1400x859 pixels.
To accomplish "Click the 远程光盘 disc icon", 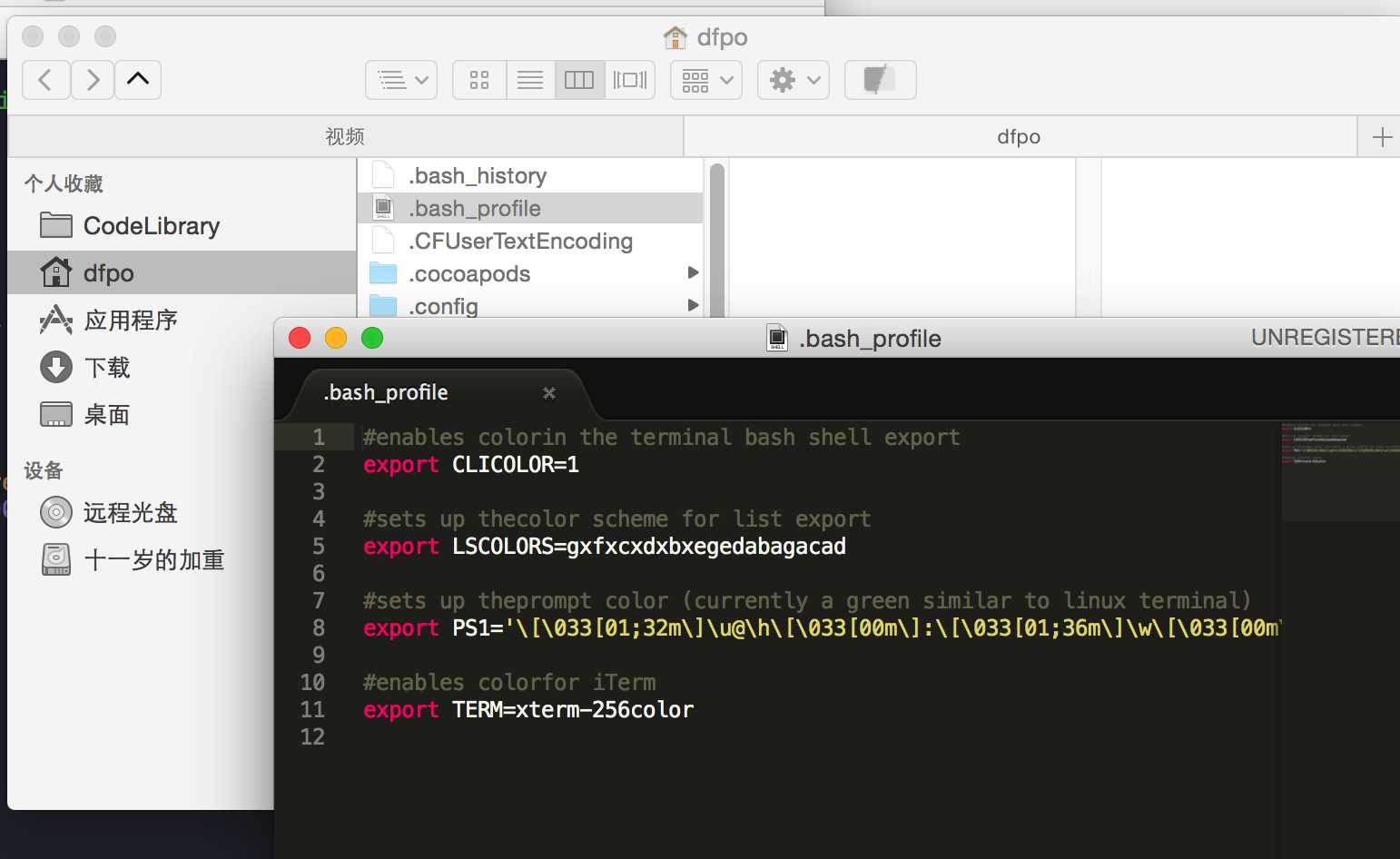I will (56, 512).
